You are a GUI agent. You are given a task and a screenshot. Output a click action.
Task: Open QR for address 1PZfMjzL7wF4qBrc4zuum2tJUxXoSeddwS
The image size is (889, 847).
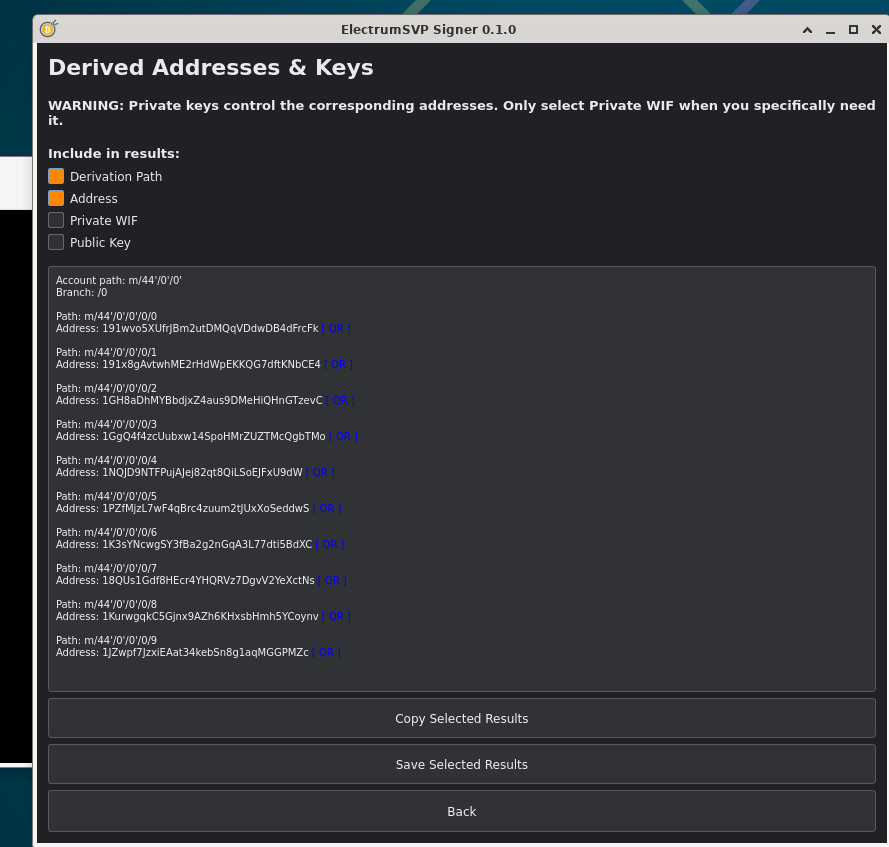point(327,509)
